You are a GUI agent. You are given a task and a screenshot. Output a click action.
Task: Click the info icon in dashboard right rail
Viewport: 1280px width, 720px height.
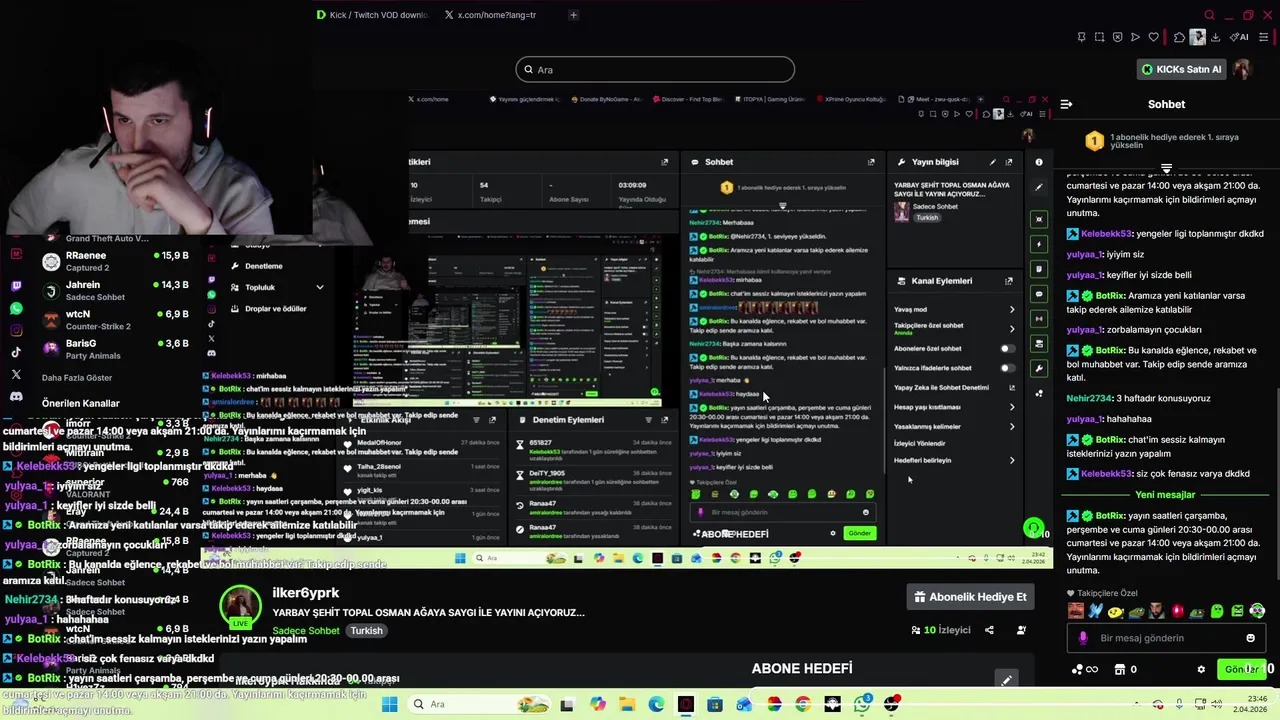coord(1039,162)
